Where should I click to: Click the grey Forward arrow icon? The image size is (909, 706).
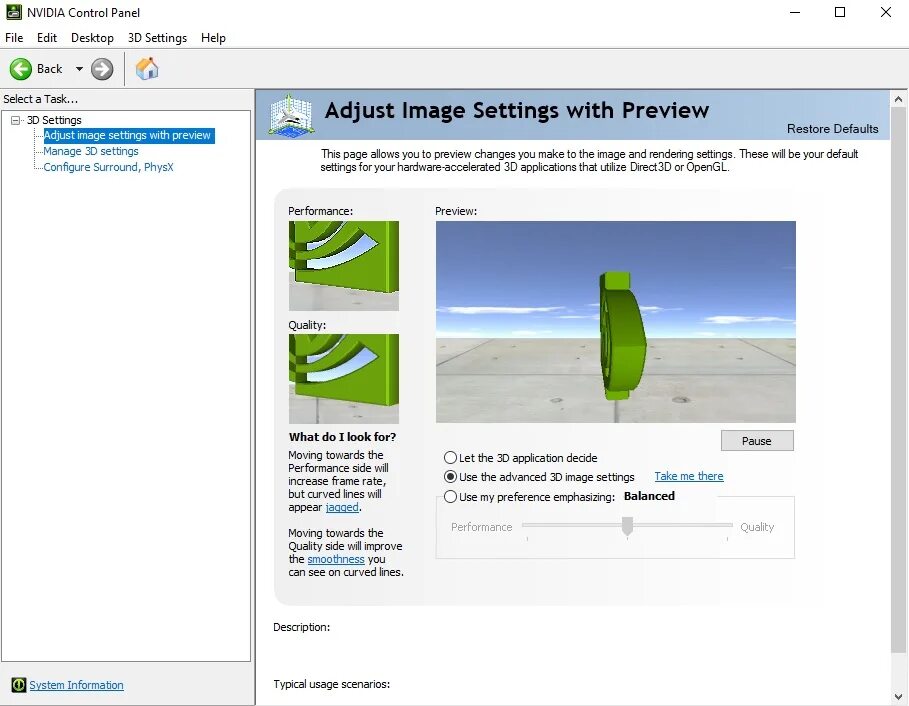point(102,69)
